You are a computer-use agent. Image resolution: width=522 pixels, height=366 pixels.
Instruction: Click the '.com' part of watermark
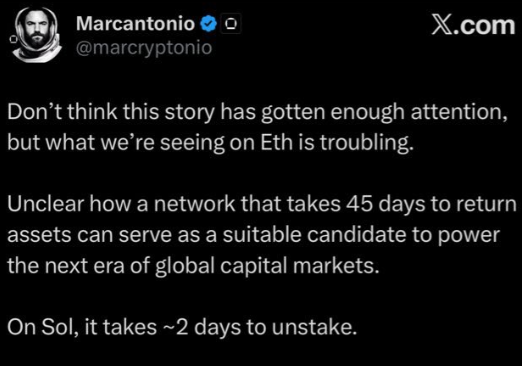[484, 26]
